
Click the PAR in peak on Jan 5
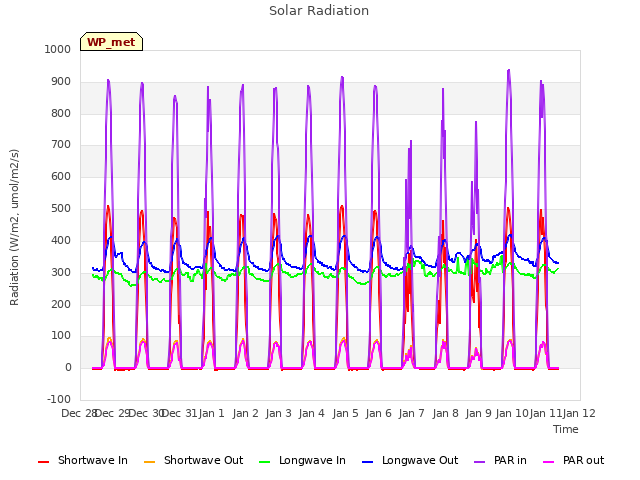pos(342,77)
